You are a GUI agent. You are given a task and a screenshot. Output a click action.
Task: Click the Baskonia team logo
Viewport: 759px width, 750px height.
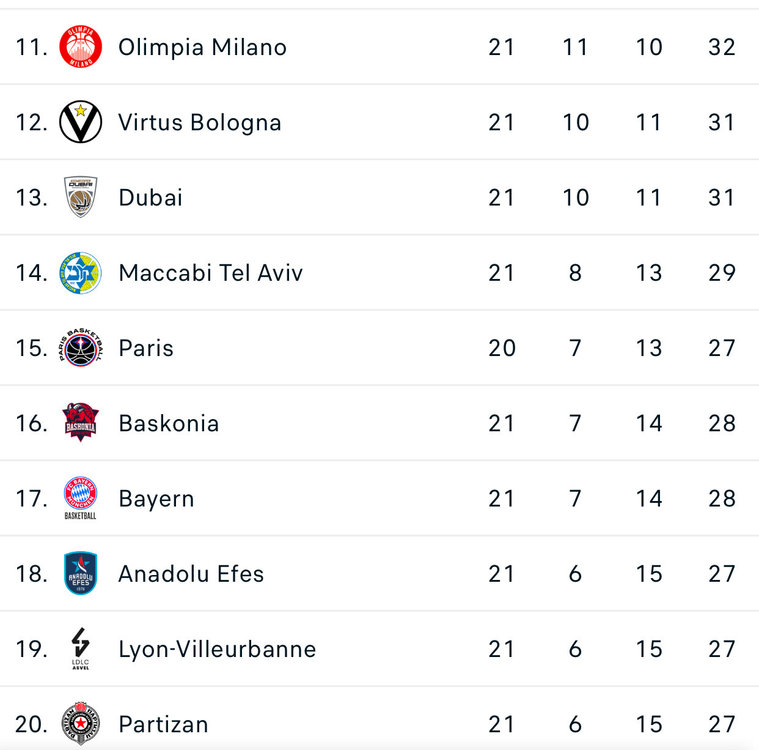click(x=80, y=423)
